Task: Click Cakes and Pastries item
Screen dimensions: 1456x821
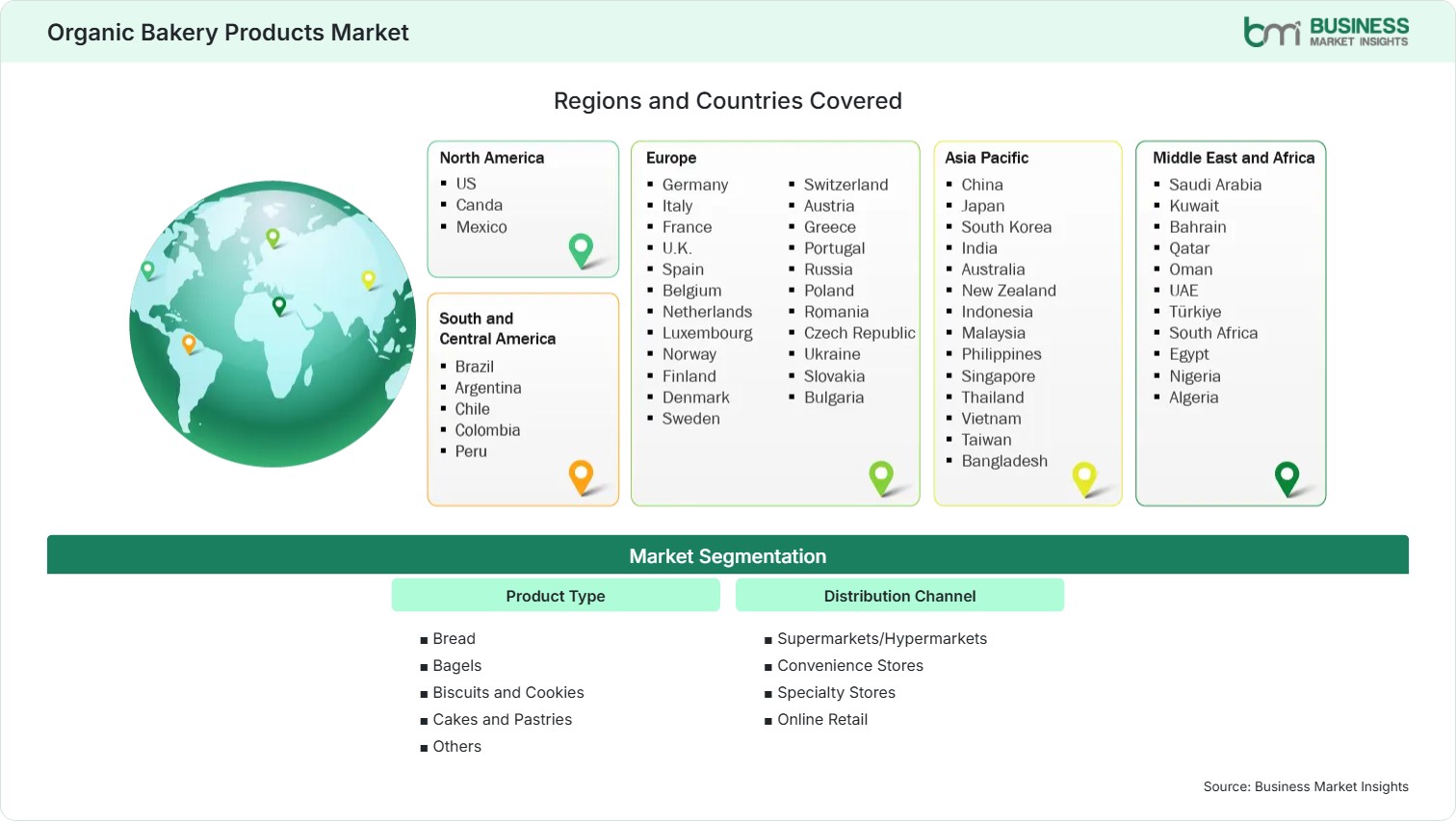Action: (503, 720)
